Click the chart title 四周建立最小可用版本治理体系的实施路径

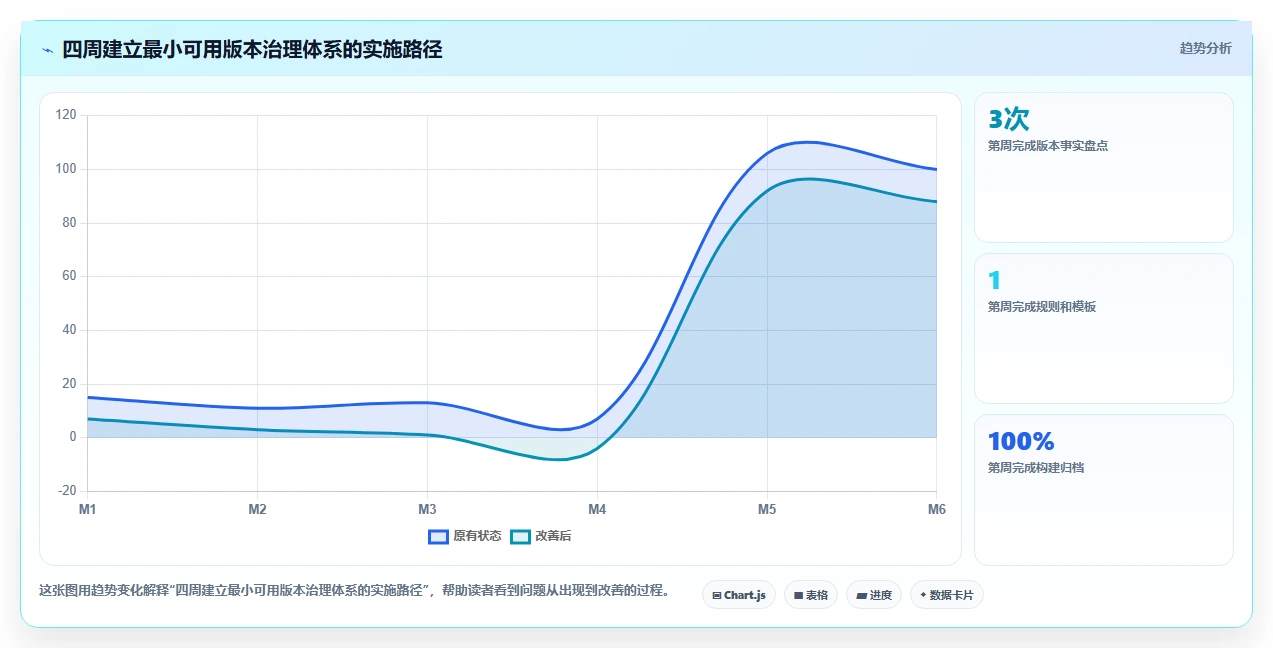point(252,49)
